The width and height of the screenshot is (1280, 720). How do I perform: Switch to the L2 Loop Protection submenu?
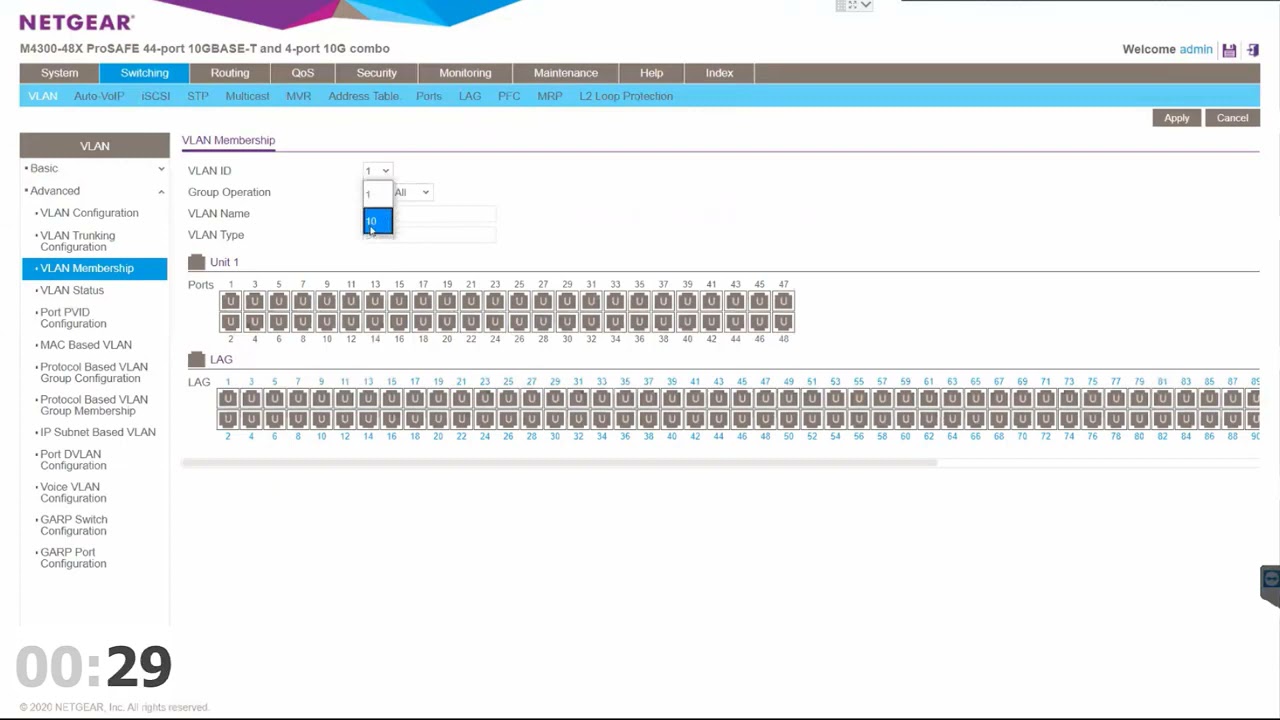tap(626, 96)
